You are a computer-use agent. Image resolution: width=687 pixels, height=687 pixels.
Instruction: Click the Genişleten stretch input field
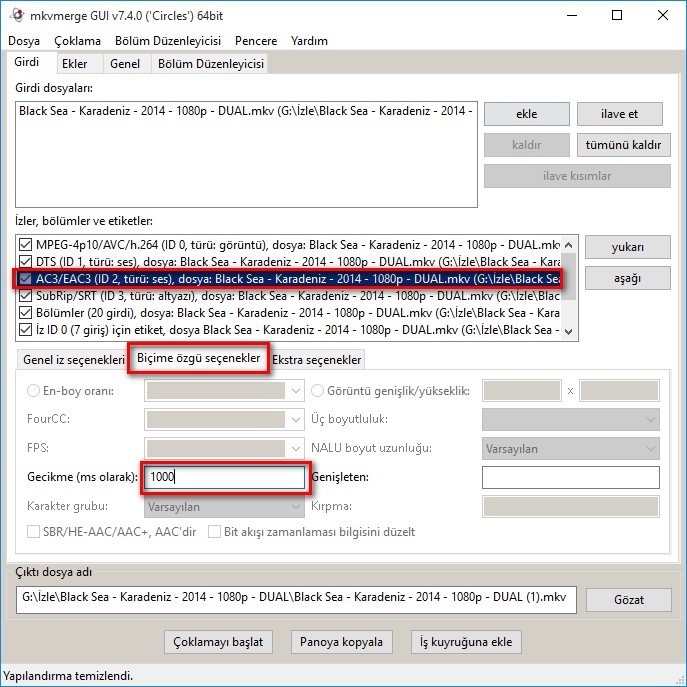(570, 478)
